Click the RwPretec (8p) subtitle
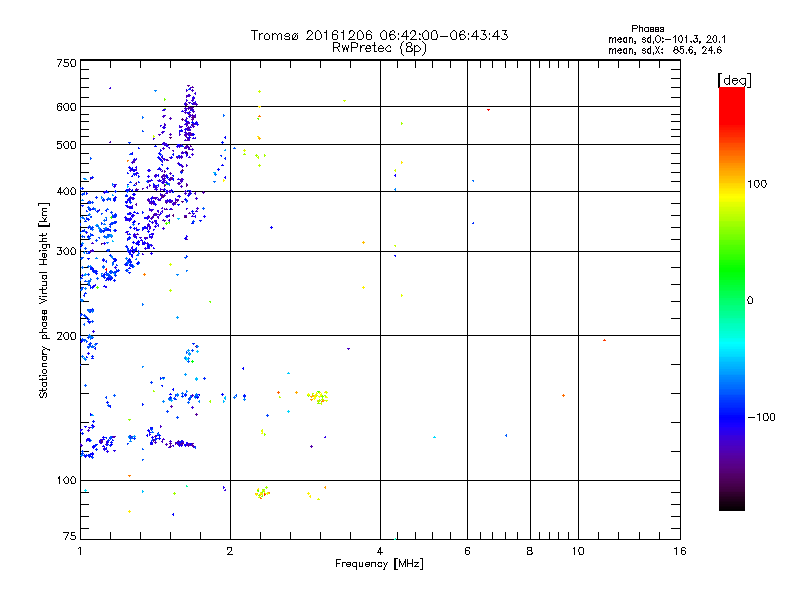800x600 pixels. pos(379,48)
